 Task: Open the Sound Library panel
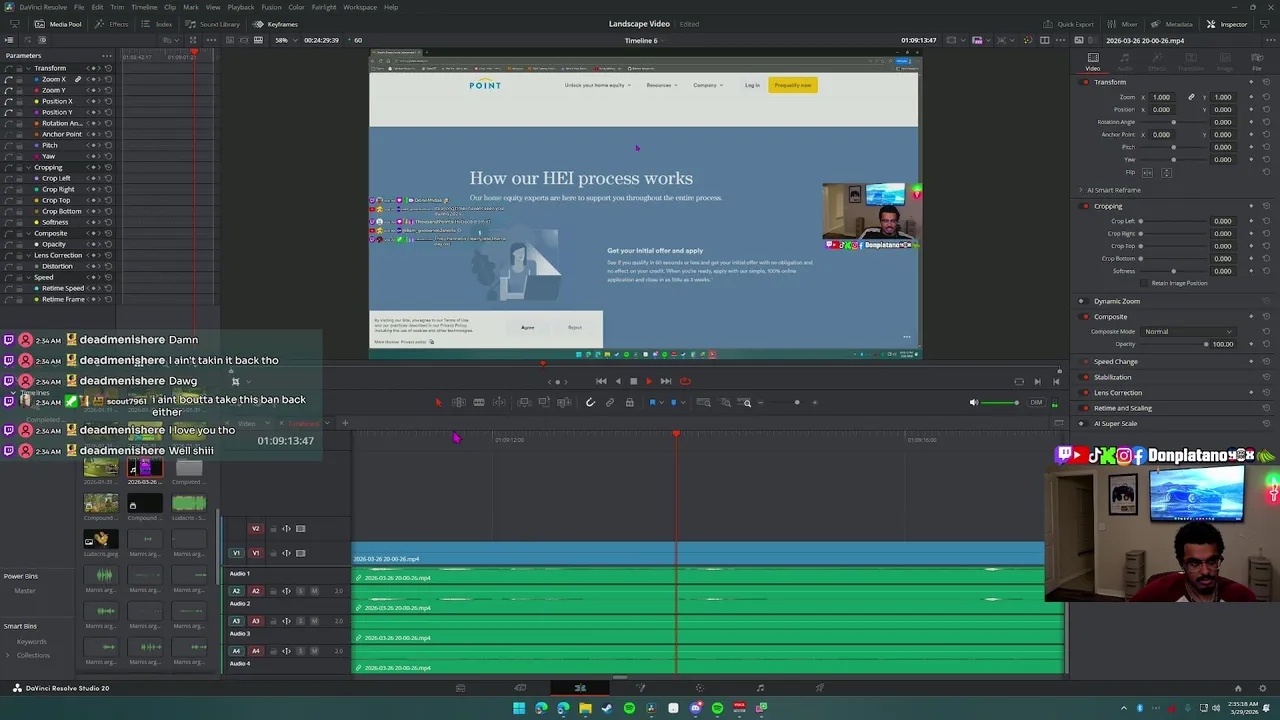213,24
